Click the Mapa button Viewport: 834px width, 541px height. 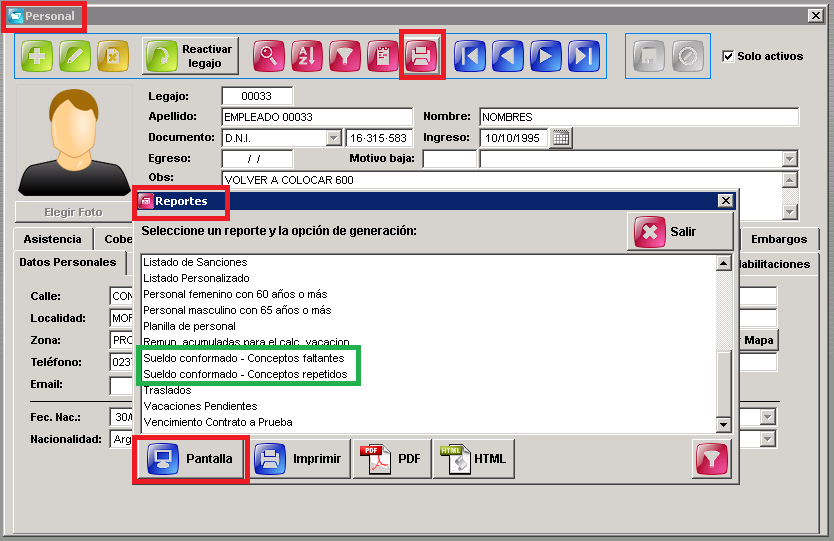pos(759,340)
